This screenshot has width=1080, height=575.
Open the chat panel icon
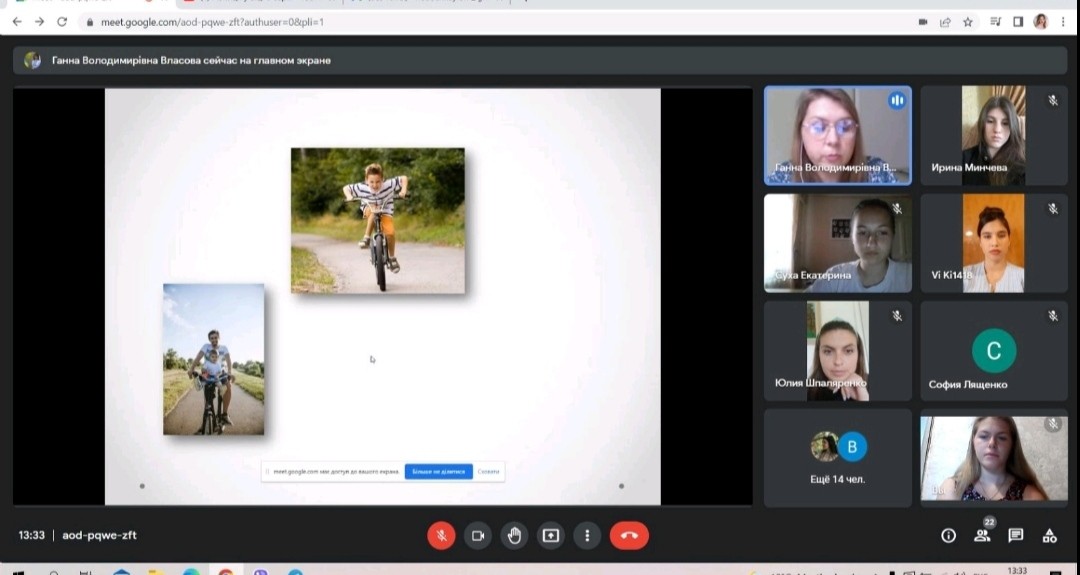click(1016, 536)
